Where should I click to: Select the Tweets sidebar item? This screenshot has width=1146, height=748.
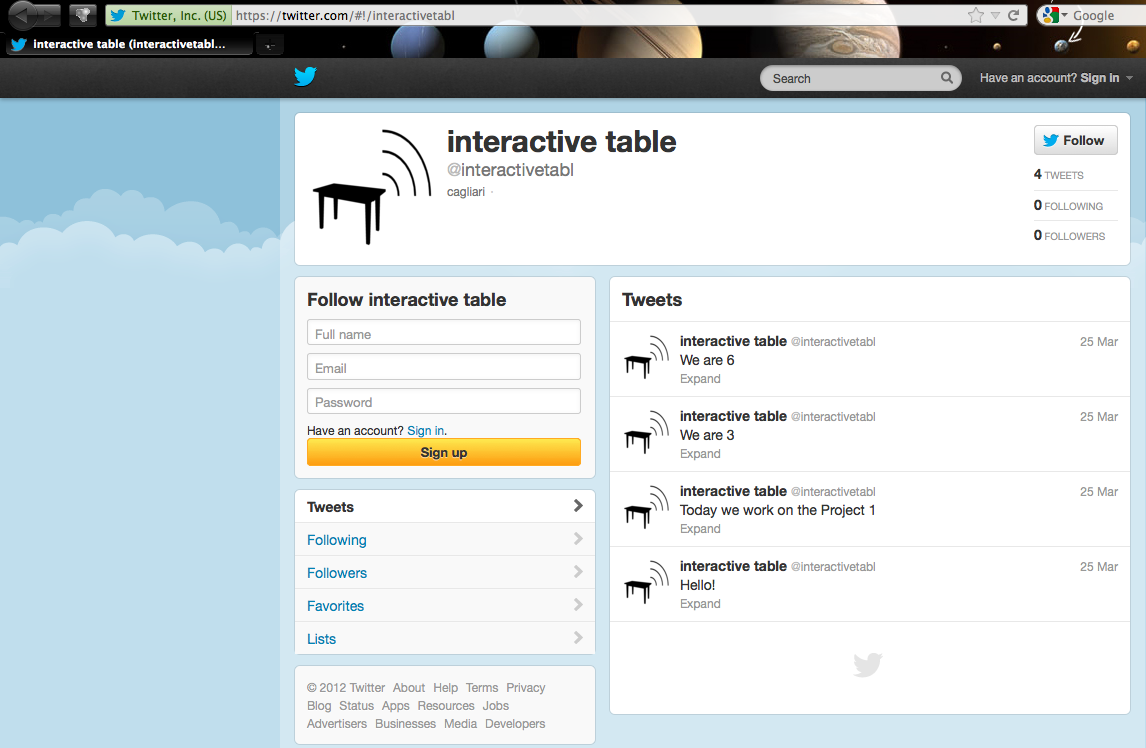click(444, 506)
